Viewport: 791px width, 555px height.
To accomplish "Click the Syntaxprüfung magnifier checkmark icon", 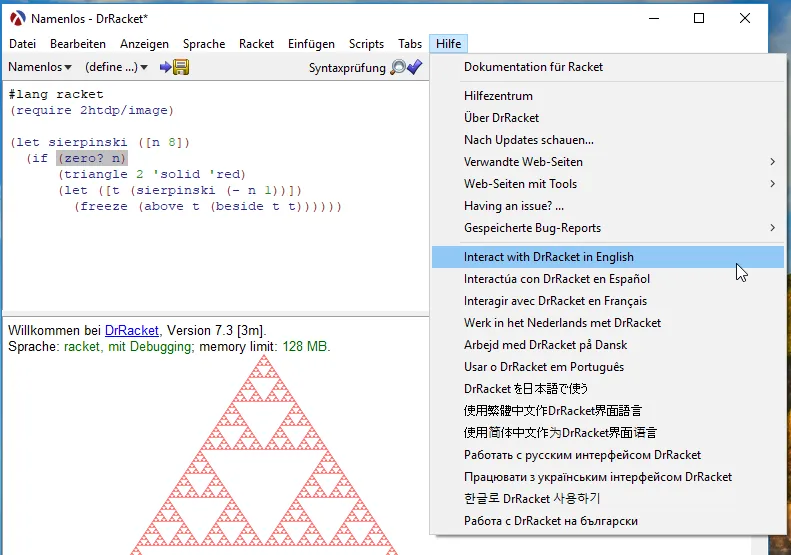I will click(407, 67).
